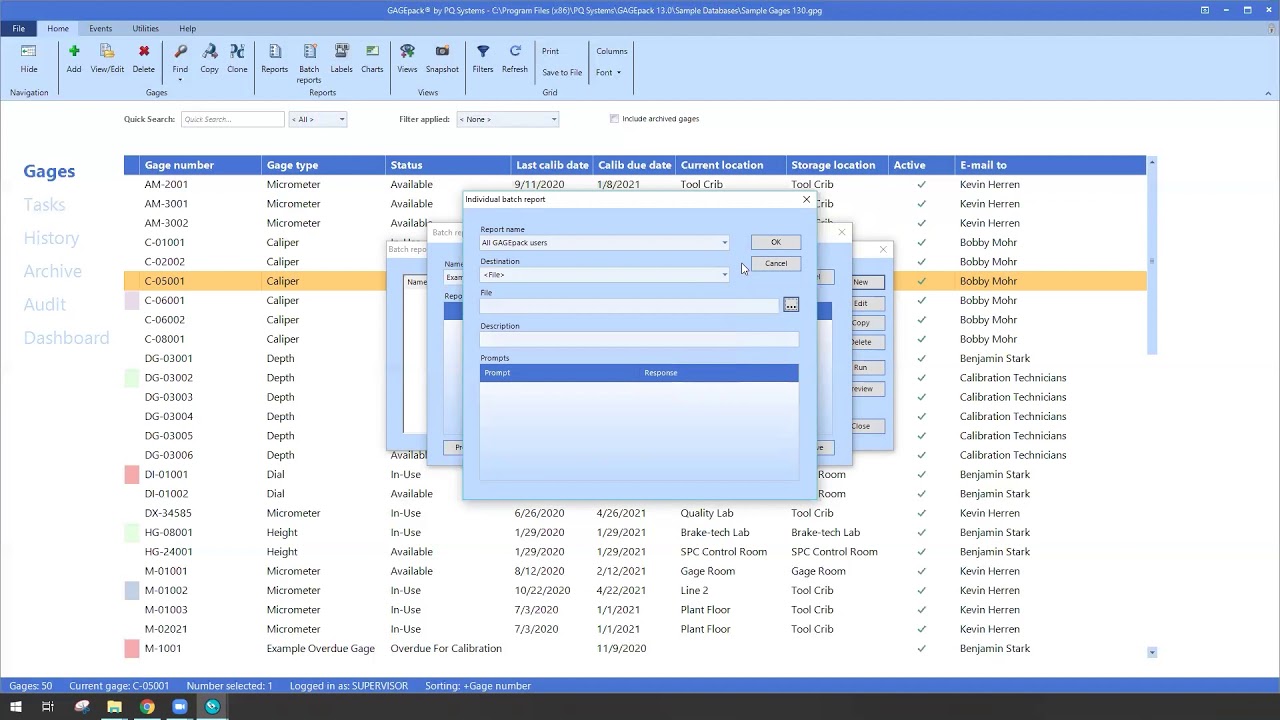Click the blue color flag for M-01002

[131, 590]
